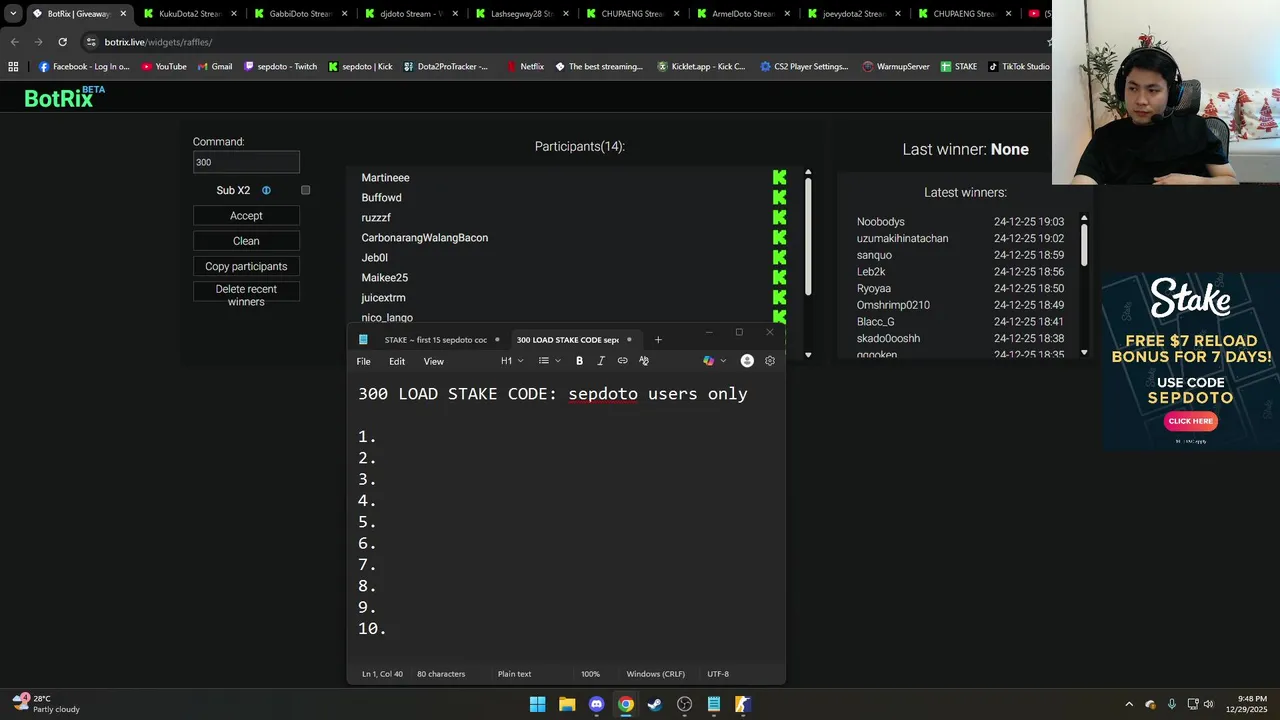
Task: Open Discord from taskbar
Action: point(597,704)
